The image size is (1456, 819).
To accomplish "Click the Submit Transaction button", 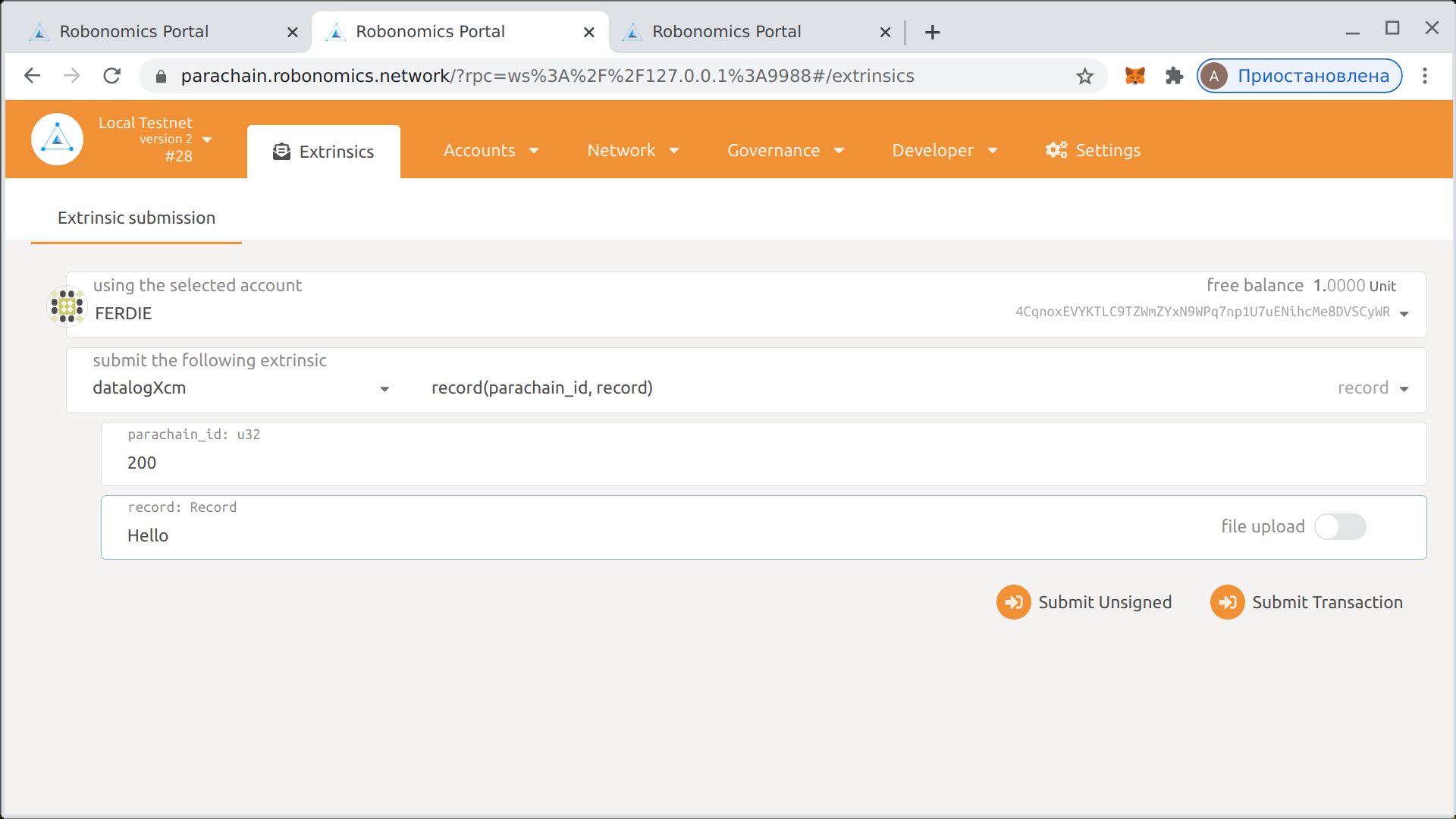I will tap(1307, 602).
